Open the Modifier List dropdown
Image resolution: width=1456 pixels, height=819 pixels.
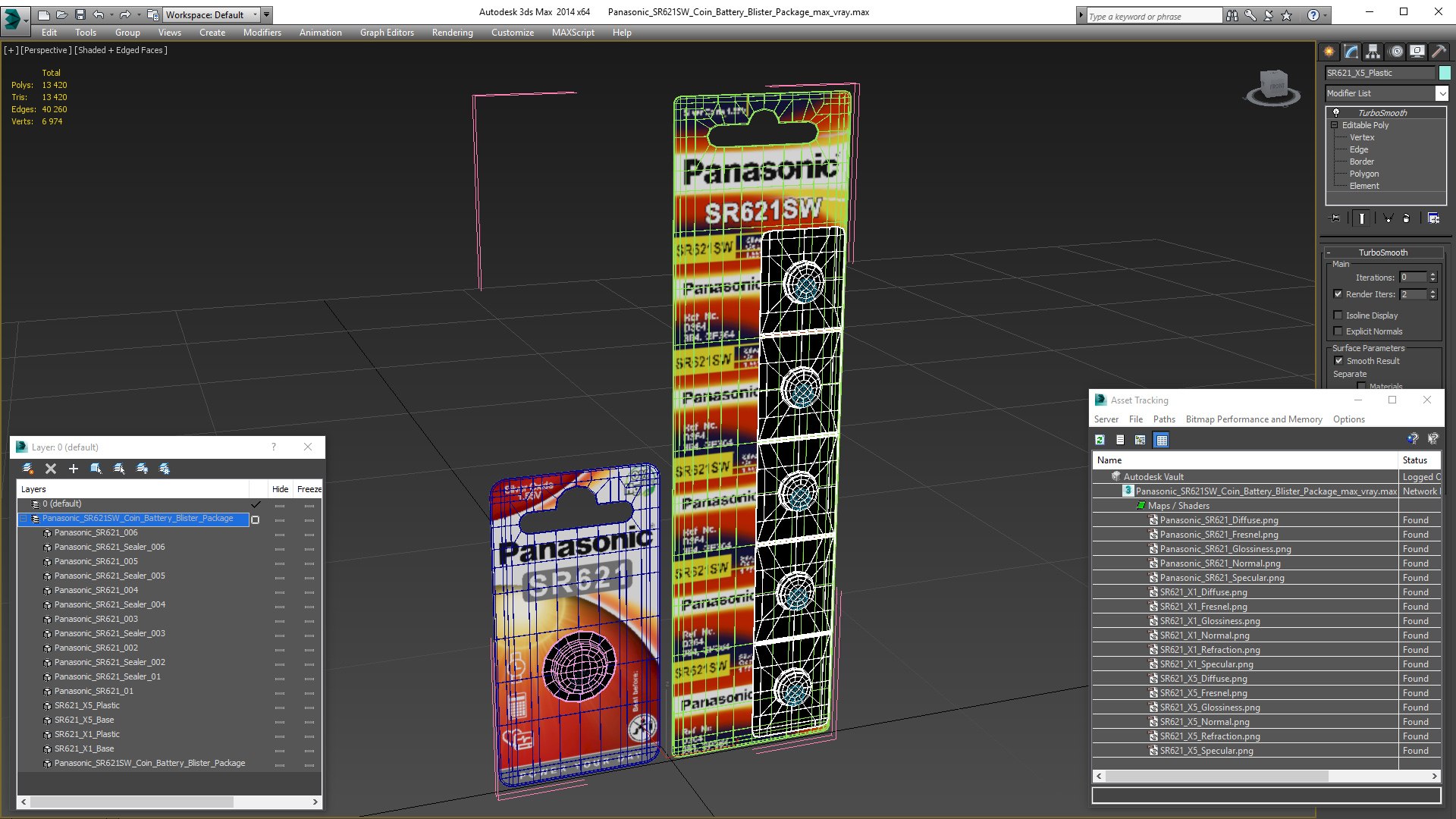pyautogui.click(x=1386, y=93)
